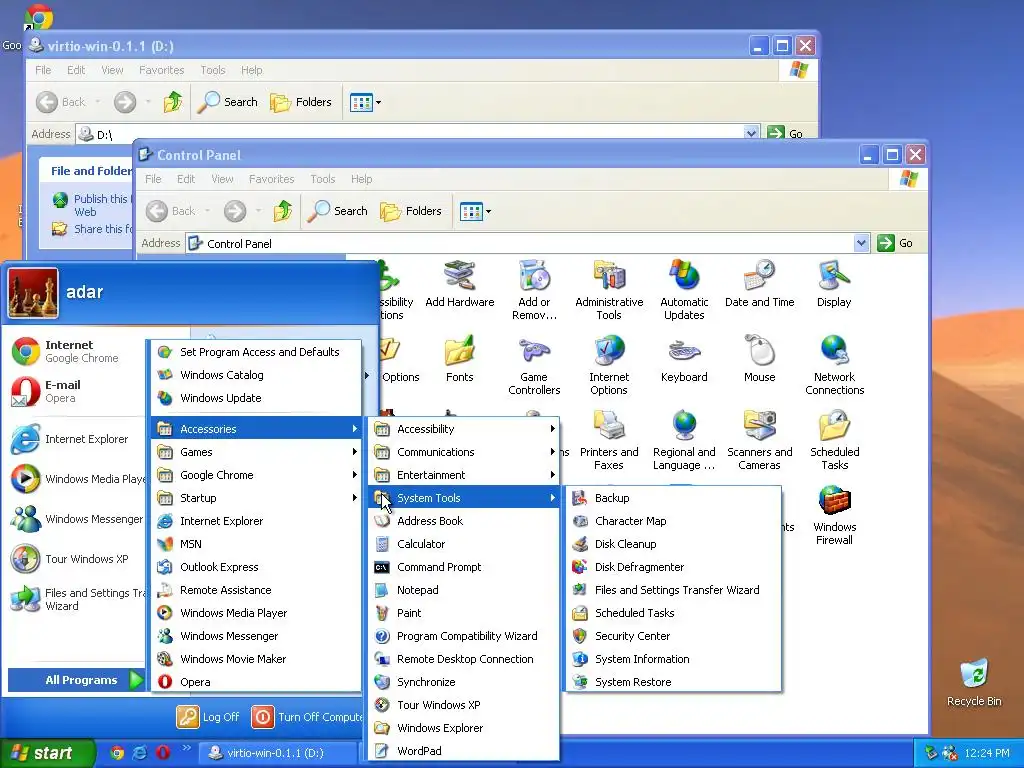Open Game Controllers icon
This screenshot has height=768, width=1024.
(534, 366)
